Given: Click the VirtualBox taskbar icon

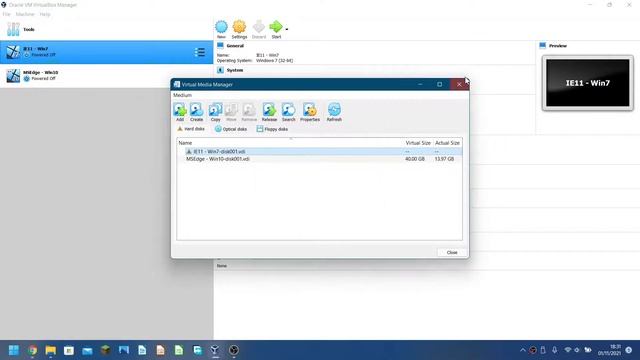Looking at the screenshot, I should [215, 350].
